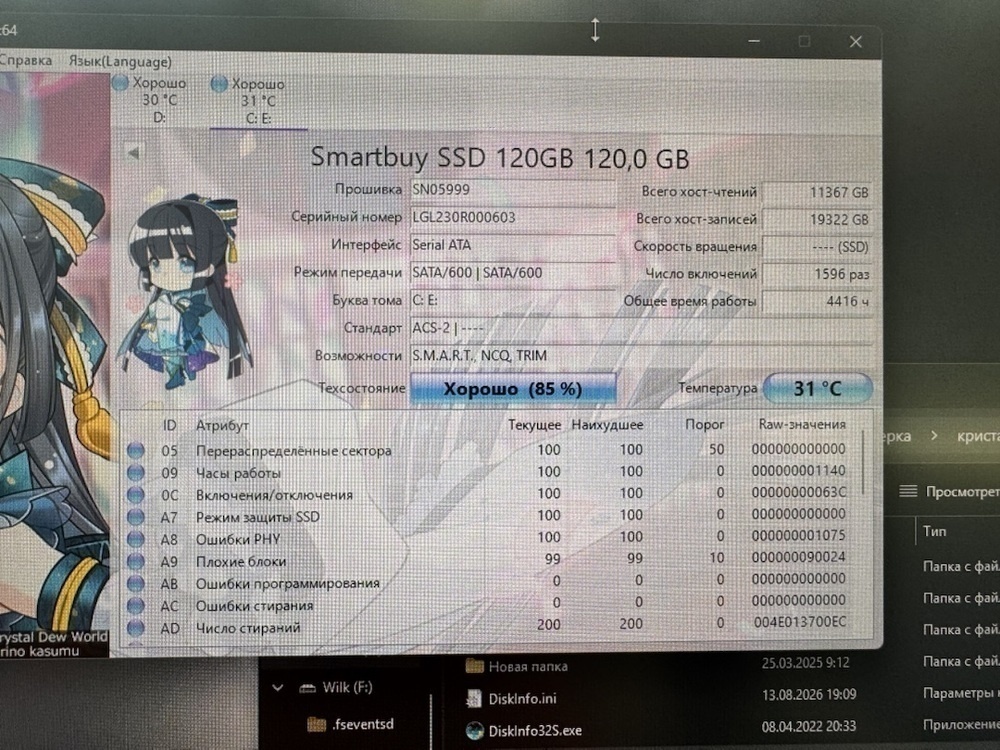Click the health orb icon above D: drive

[x=120, y=82]
